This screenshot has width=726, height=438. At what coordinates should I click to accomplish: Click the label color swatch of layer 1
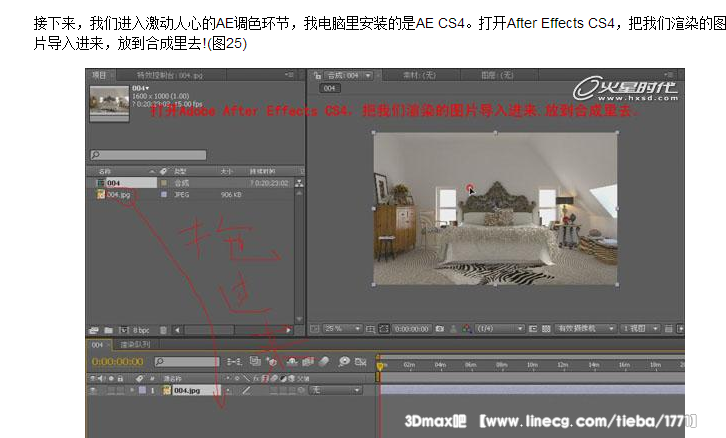click(142, 390)
